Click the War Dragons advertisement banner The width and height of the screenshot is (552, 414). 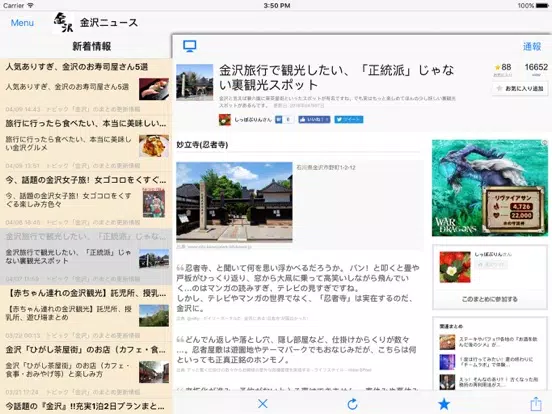[490, 188]
